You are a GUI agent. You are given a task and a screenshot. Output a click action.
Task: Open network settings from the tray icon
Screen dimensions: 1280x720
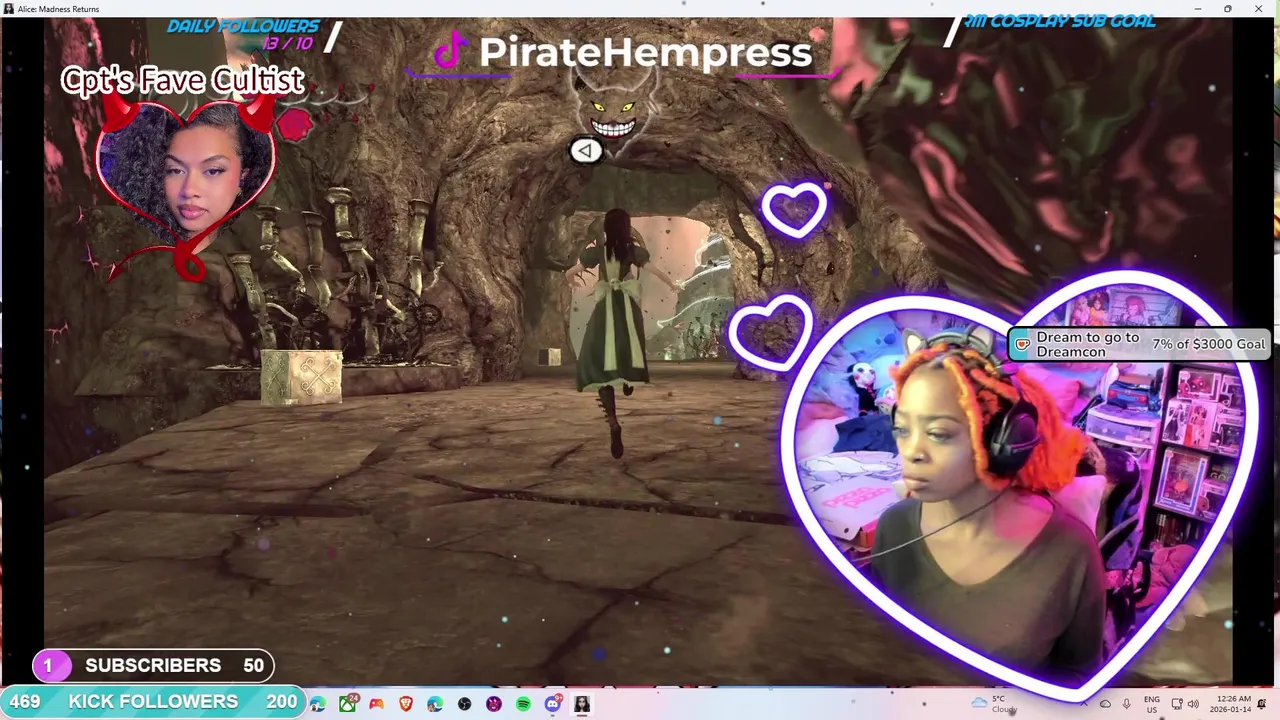point(1177,704)
